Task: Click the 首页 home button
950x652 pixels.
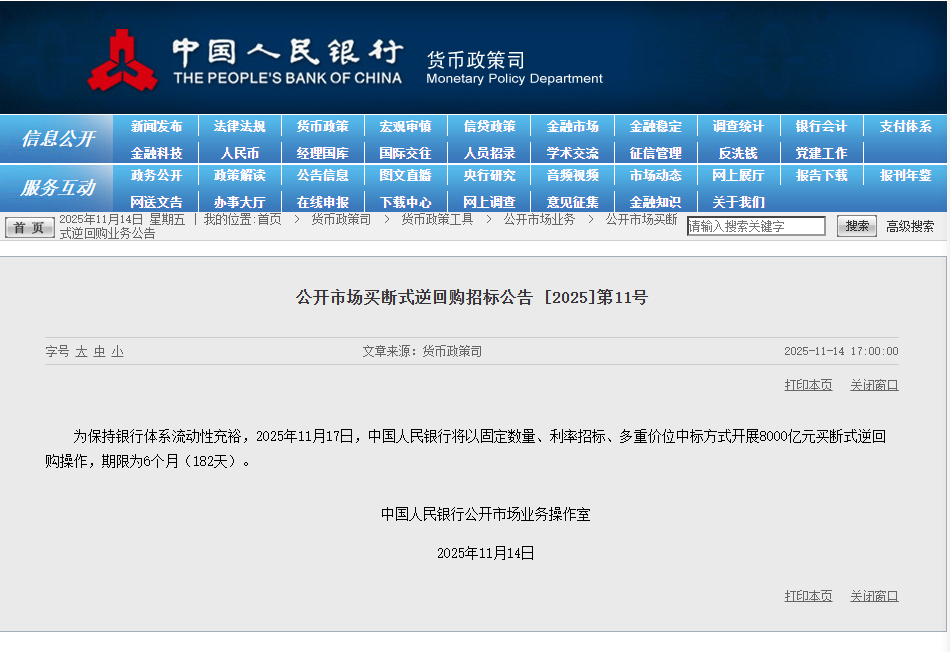Action: point(30,228)
